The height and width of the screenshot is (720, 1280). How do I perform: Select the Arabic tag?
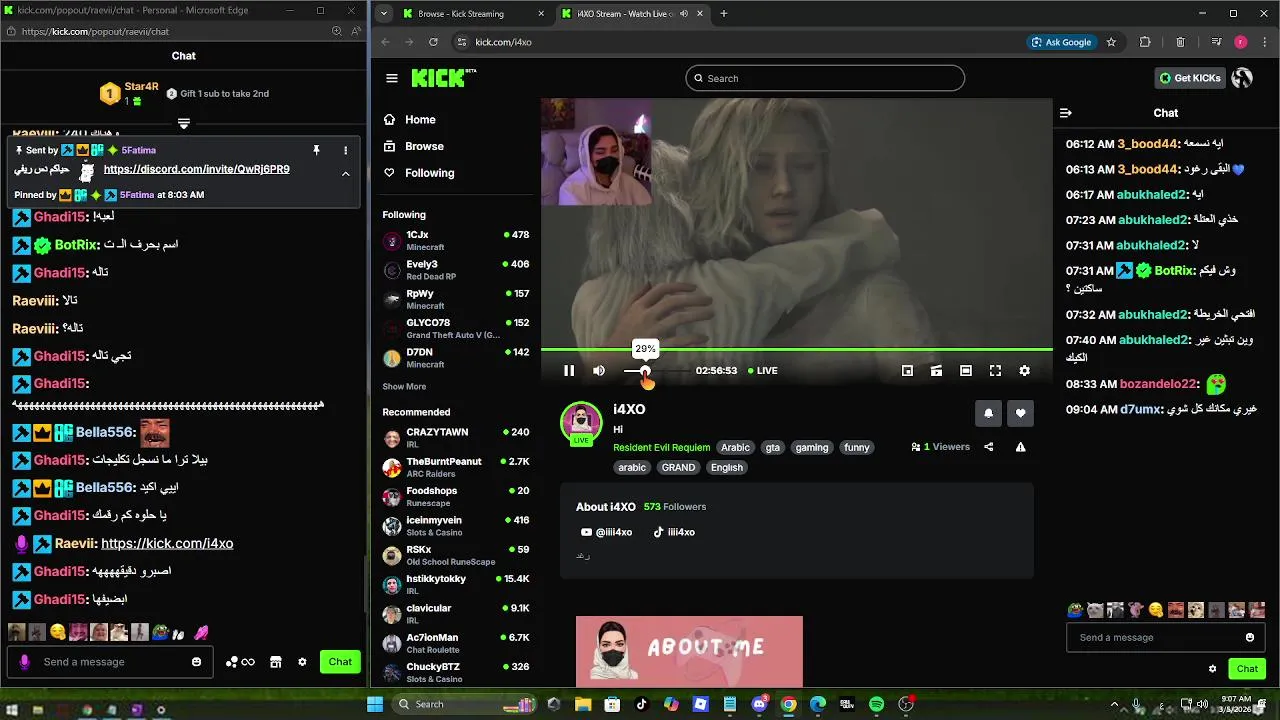point(735,448)
